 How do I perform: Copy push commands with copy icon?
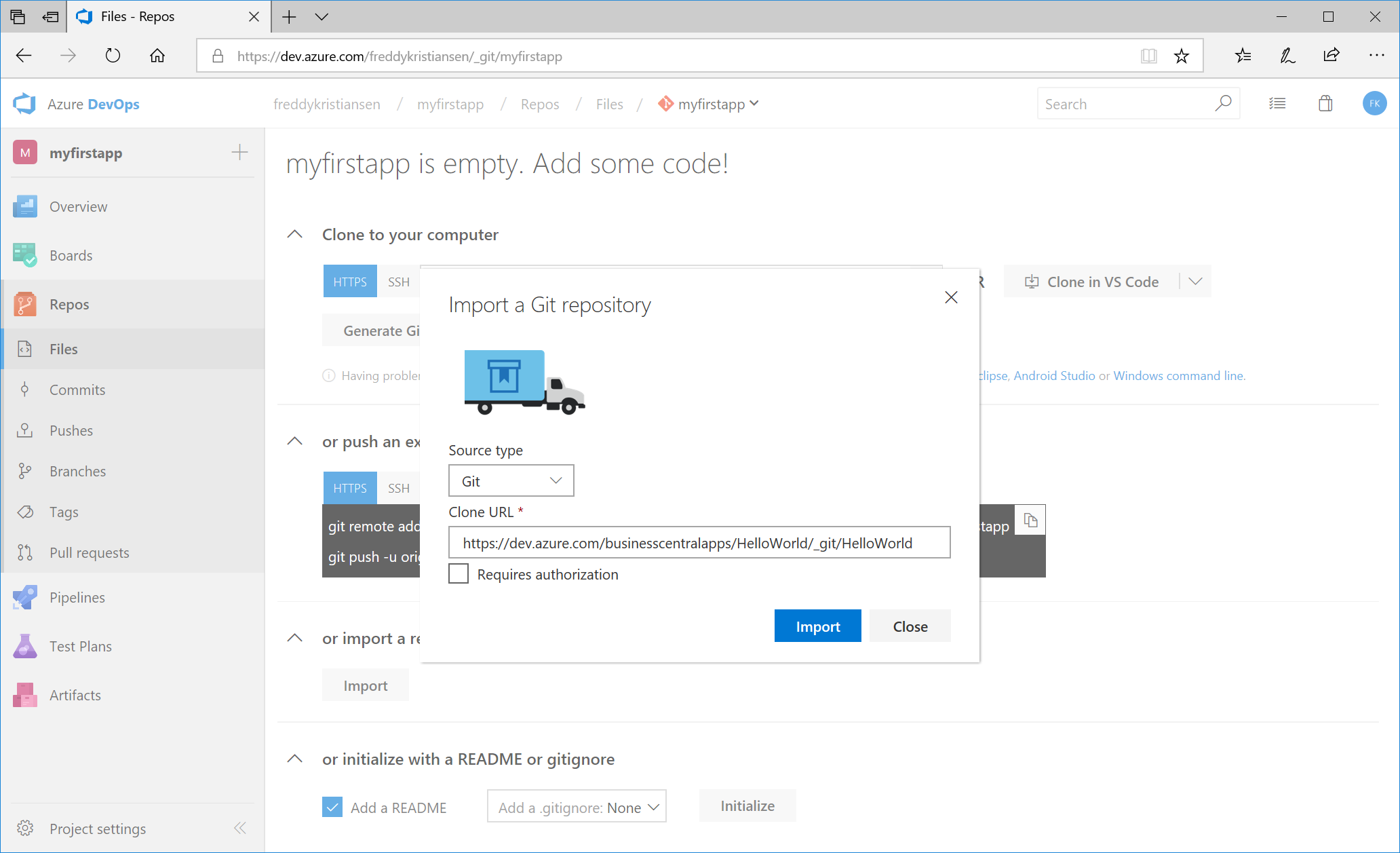(1030, 520)
